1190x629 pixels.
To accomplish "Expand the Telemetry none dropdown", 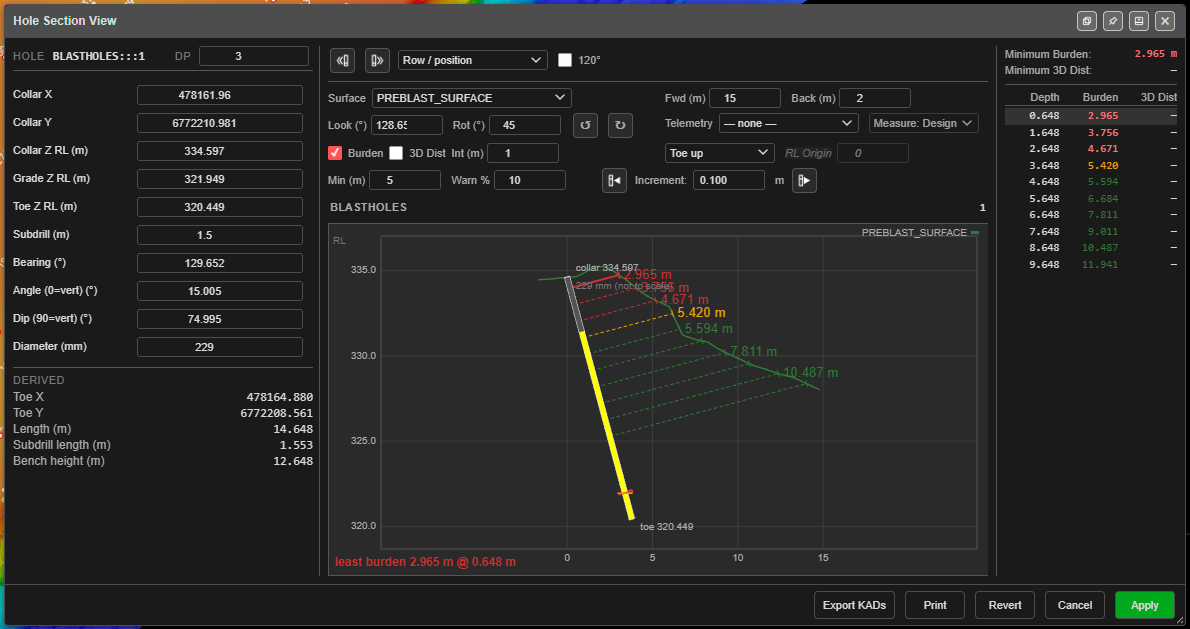I will tap(789, 123).
